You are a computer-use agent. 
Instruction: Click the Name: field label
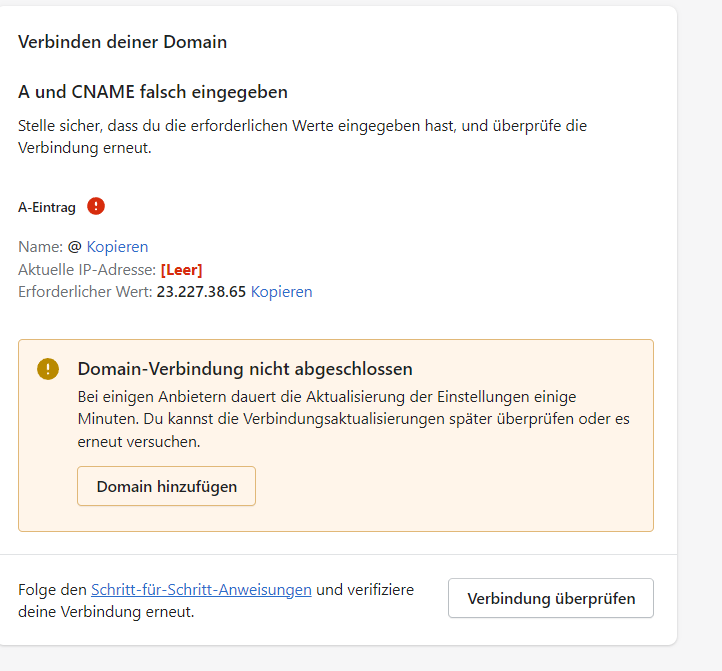click(40, 246)
